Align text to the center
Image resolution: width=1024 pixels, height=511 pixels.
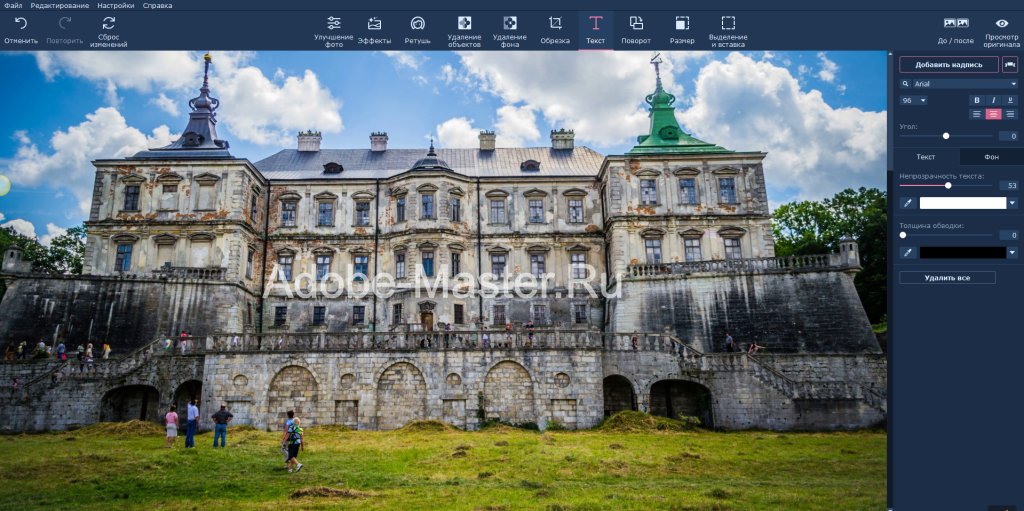[x=994, y=114]
